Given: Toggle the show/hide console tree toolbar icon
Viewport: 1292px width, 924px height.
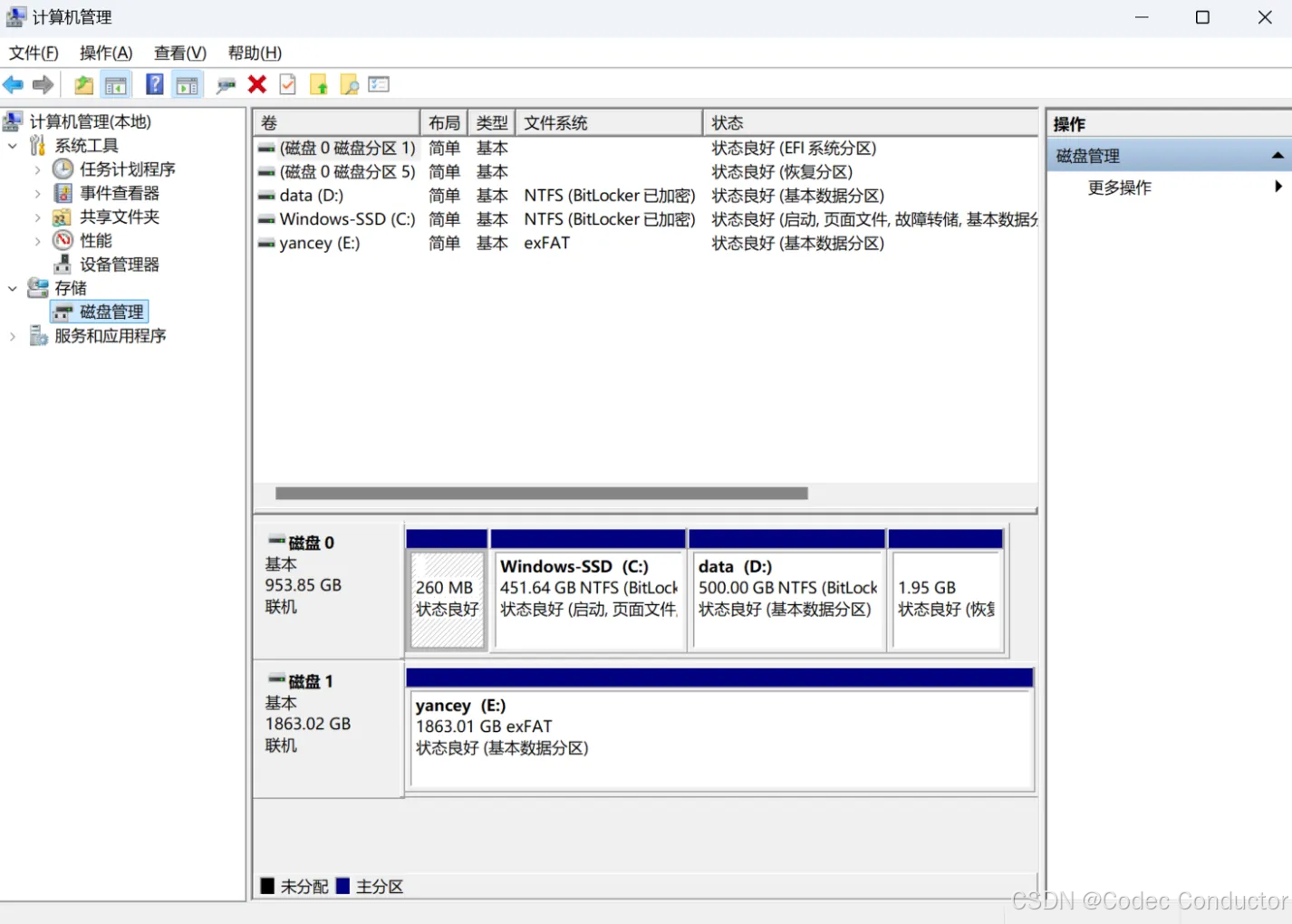Looking at the screenshot, I should point(116,85).
